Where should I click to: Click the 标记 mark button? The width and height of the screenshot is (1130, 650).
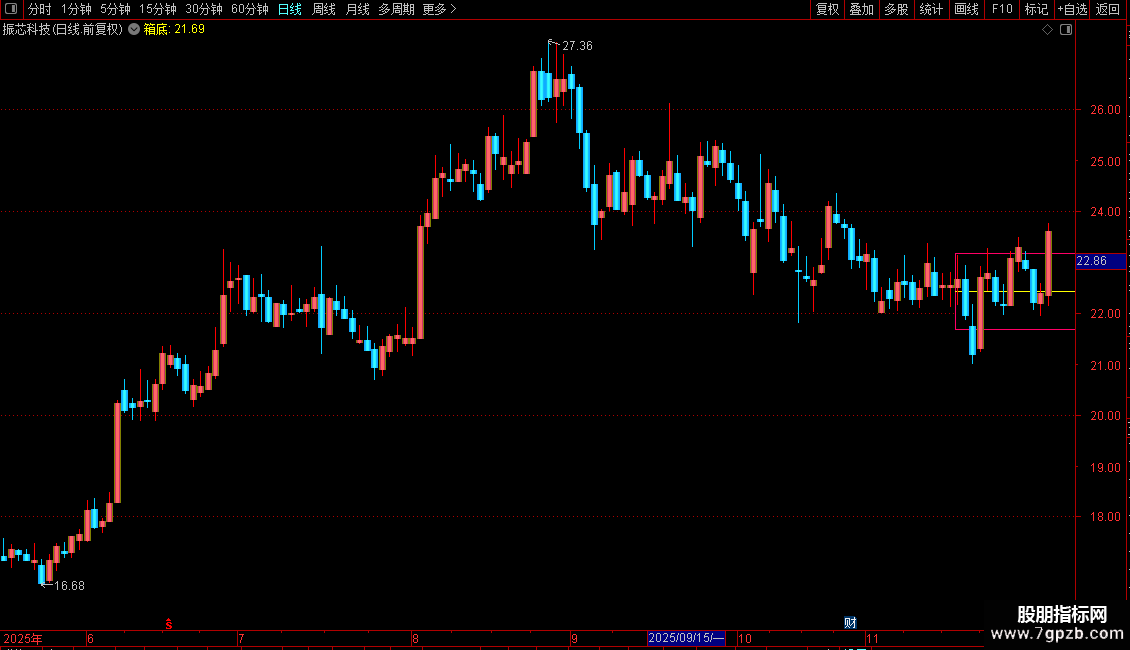pos(1036,9)
